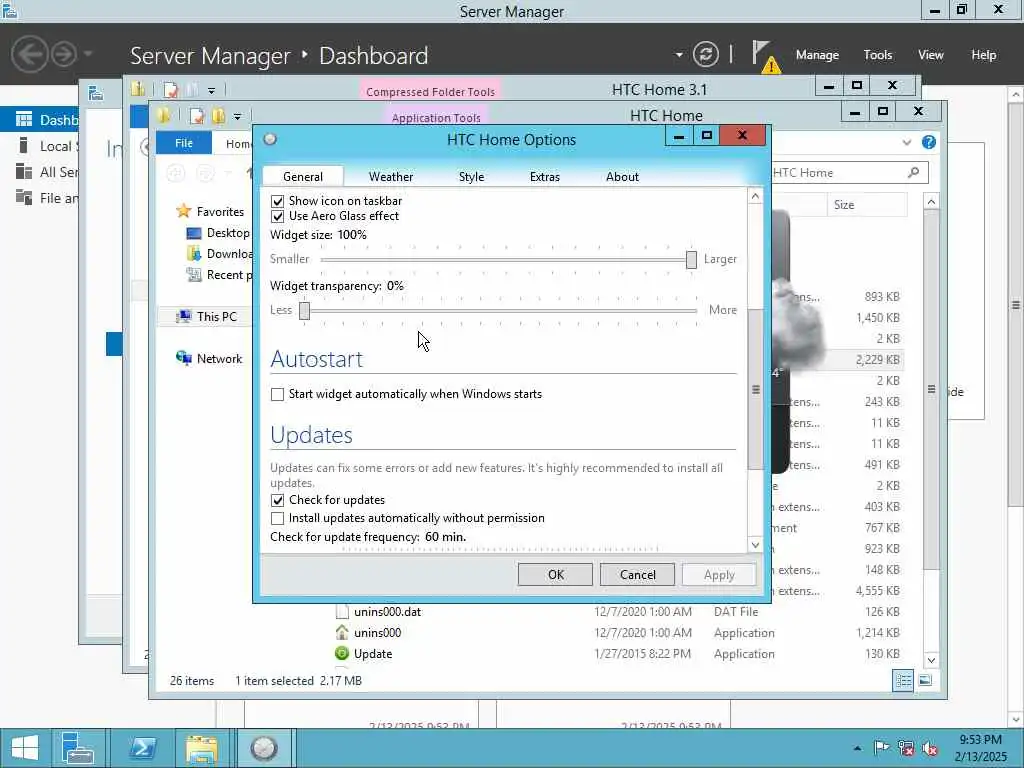1024x768 pixels.
Task: Click options dialog scroll down arrow
Action: pos(756,545)
